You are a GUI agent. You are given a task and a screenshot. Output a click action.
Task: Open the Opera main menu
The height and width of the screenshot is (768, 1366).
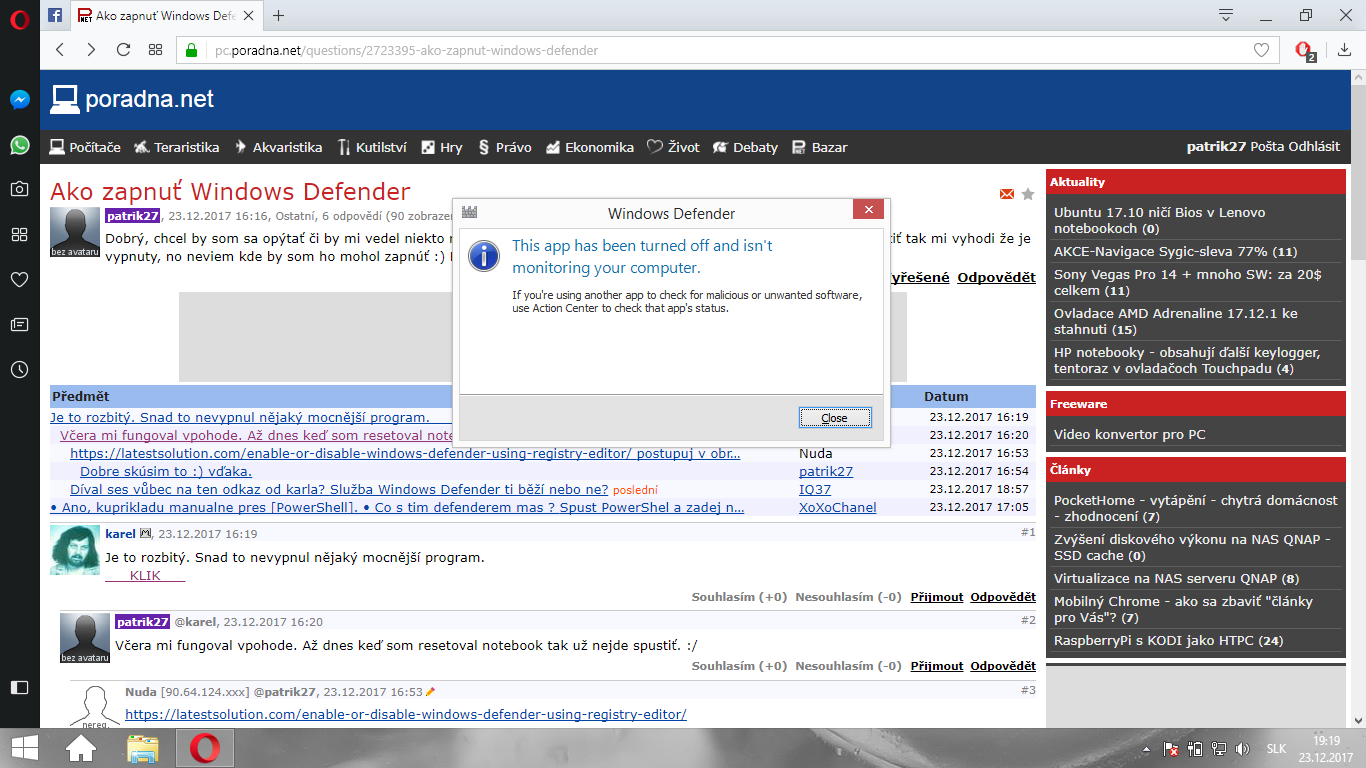pyautogui.click(x=19, y=20)
